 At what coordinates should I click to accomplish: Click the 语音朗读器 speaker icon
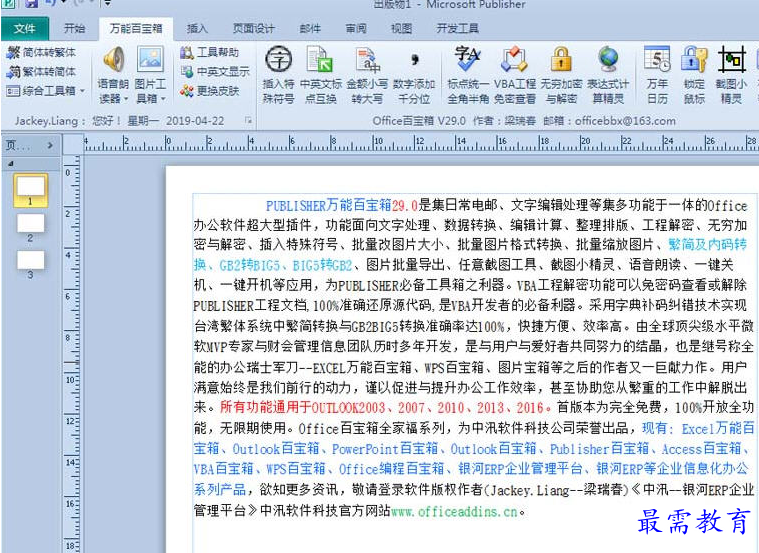pos(114,60)
